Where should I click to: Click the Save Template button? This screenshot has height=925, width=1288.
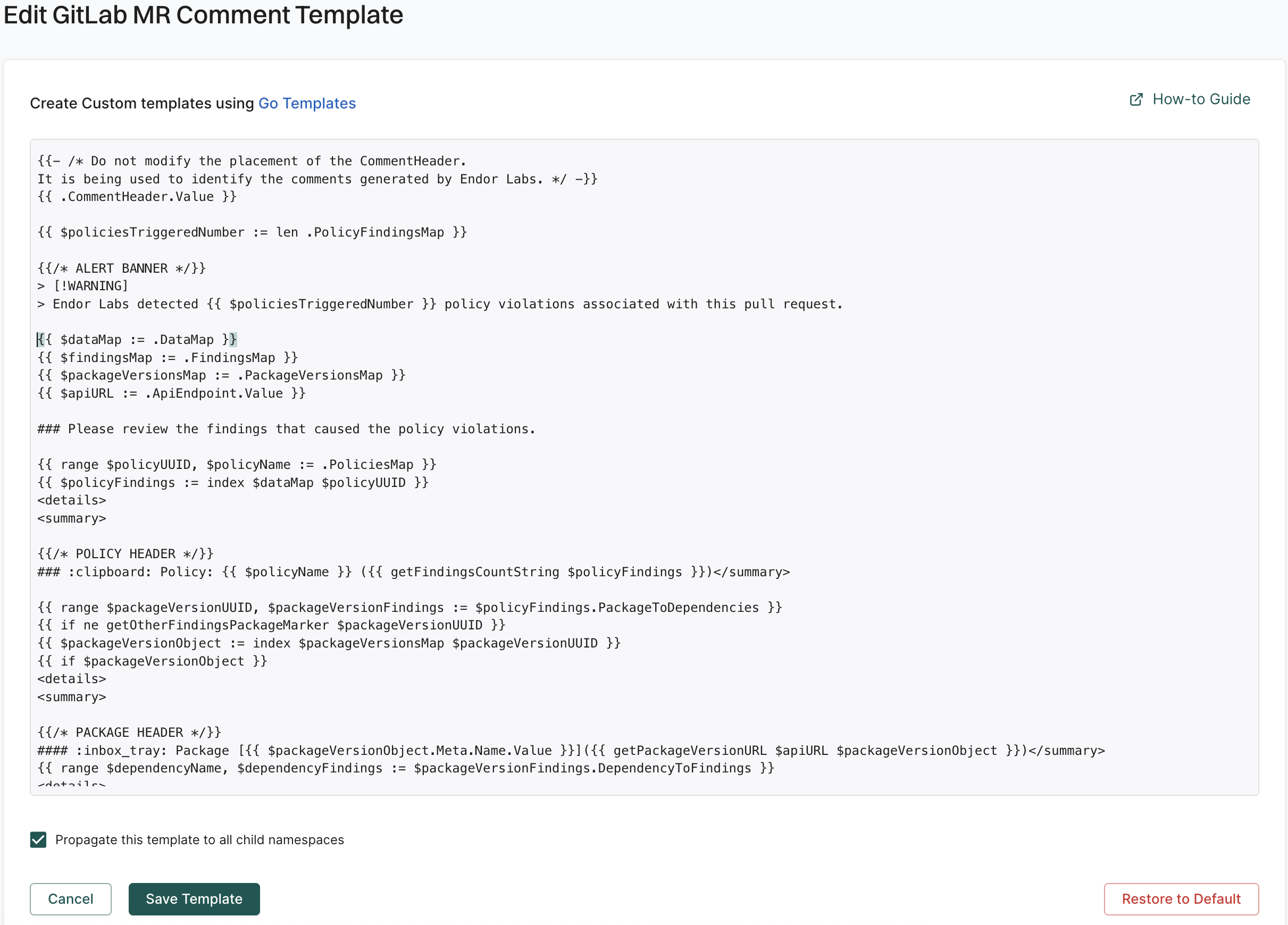point(194,899)
